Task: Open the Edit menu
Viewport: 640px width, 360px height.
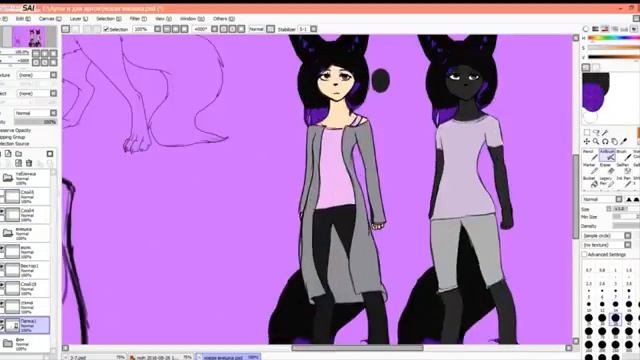Action: click(x=23, y=19)
